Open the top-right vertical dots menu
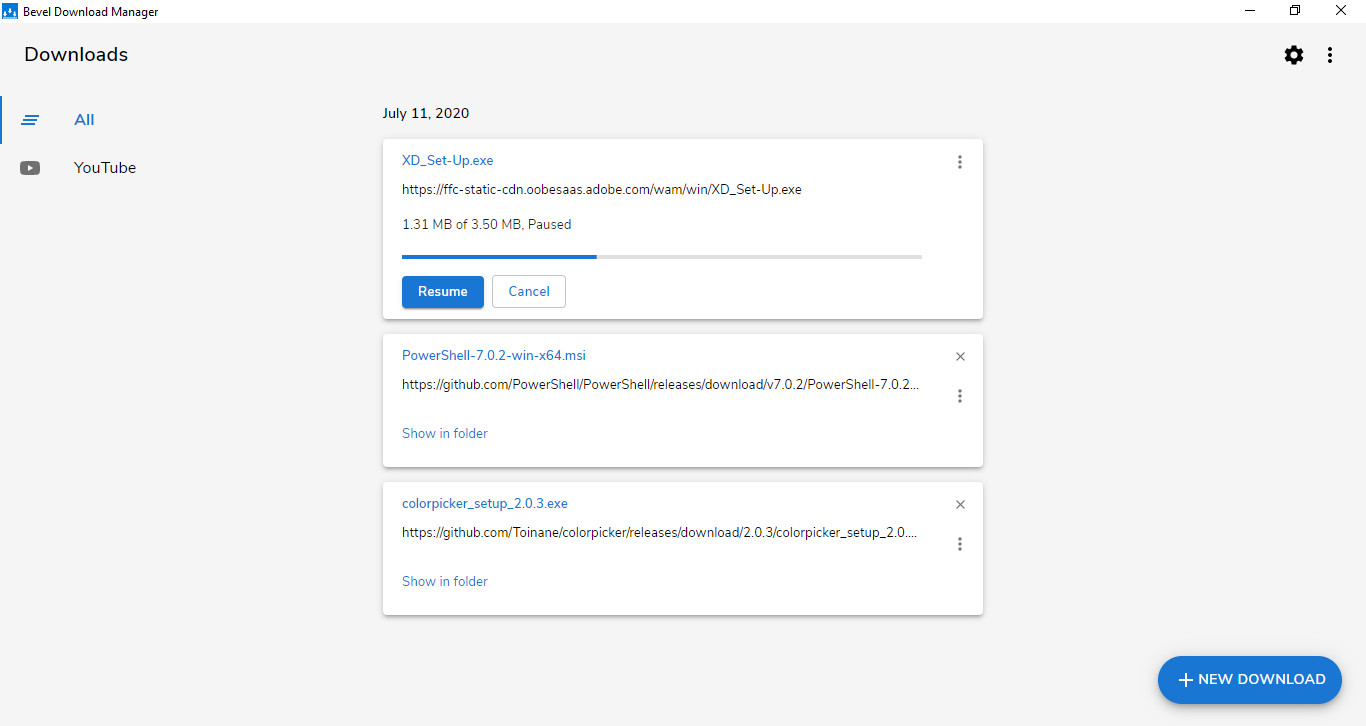Viewport: 1366px width, 726px height. [1330, 55]
